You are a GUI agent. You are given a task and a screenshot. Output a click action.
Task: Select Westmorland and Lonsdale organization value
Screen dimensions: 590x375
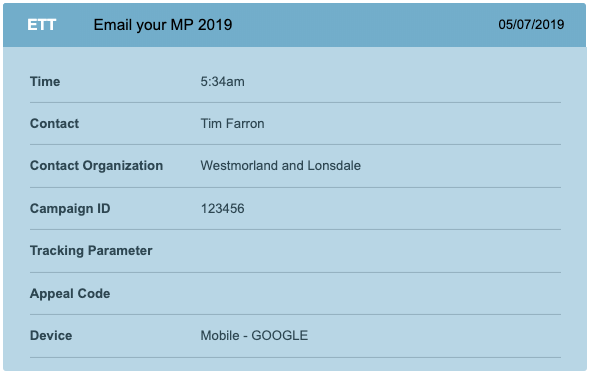[x=280, y=165]
